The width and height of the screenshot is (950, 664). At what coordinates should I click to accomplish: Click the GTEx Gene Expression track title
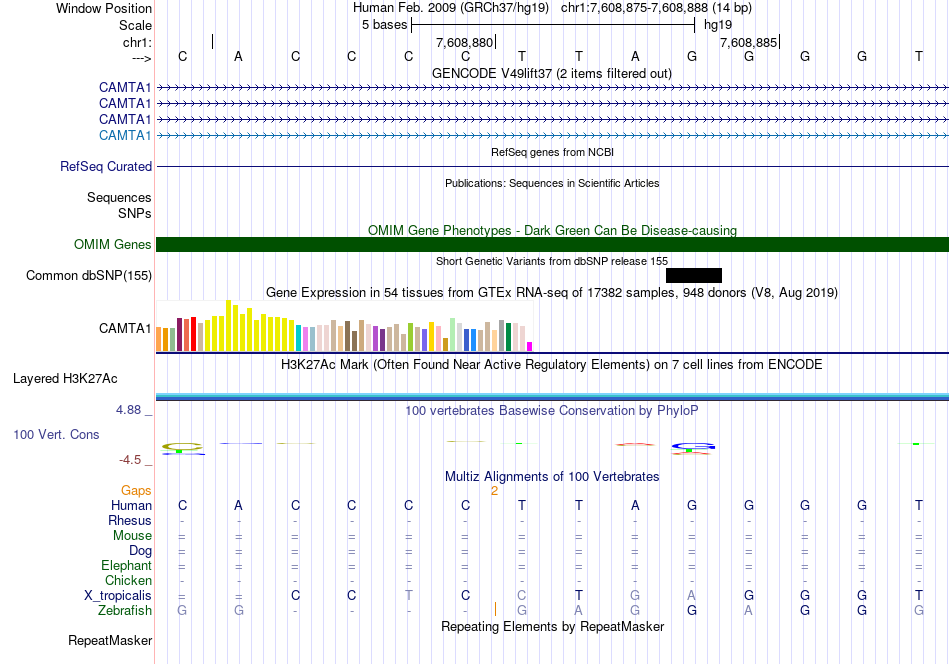552,293
